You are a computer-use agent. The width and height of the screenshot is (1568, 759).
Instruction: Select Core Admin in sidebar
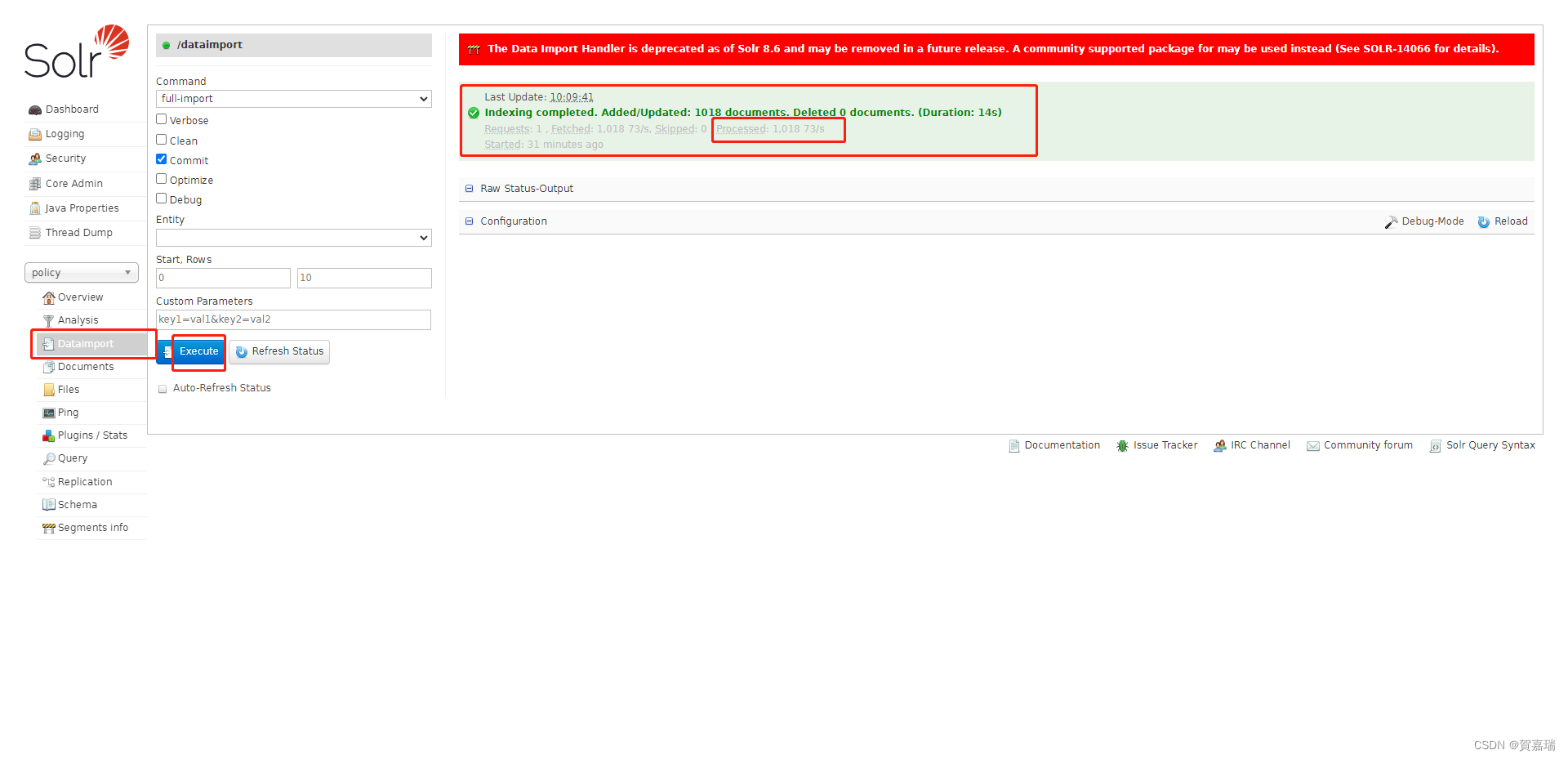click(x=74, y=184)
